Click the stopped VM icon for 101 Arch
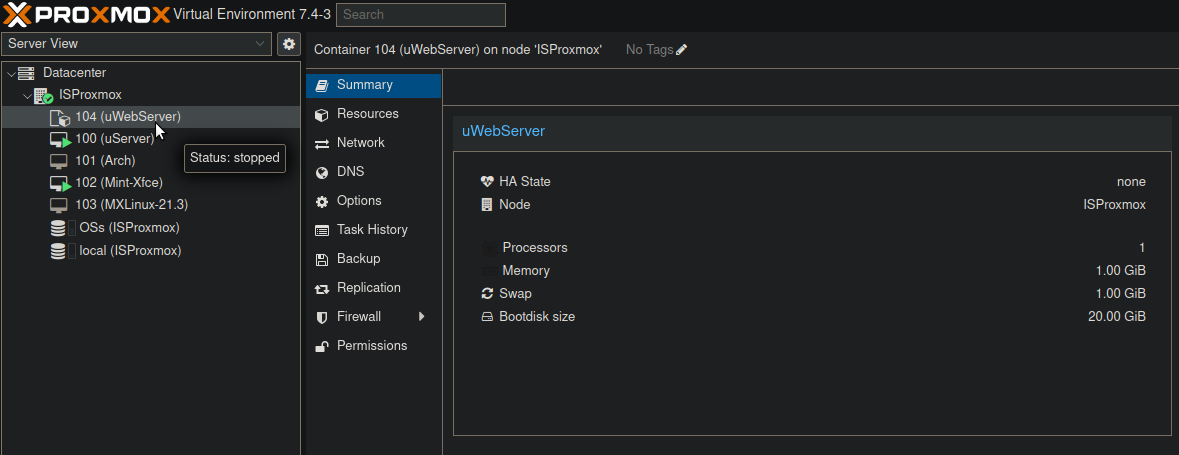Screen dimensions: 1179x455 (x=59, y=161)
